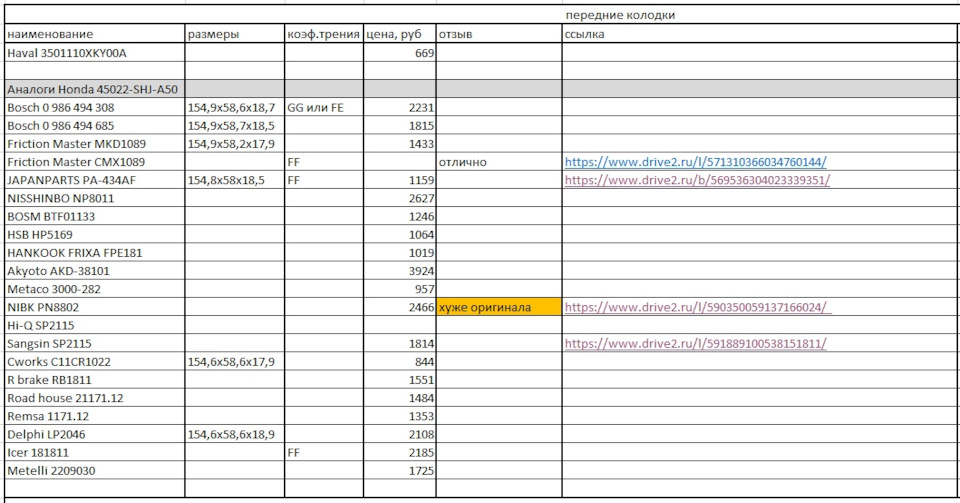Select 'Friction Master CMX1089' cell
This screenshot has width=960, height=503.
(94, 162)
